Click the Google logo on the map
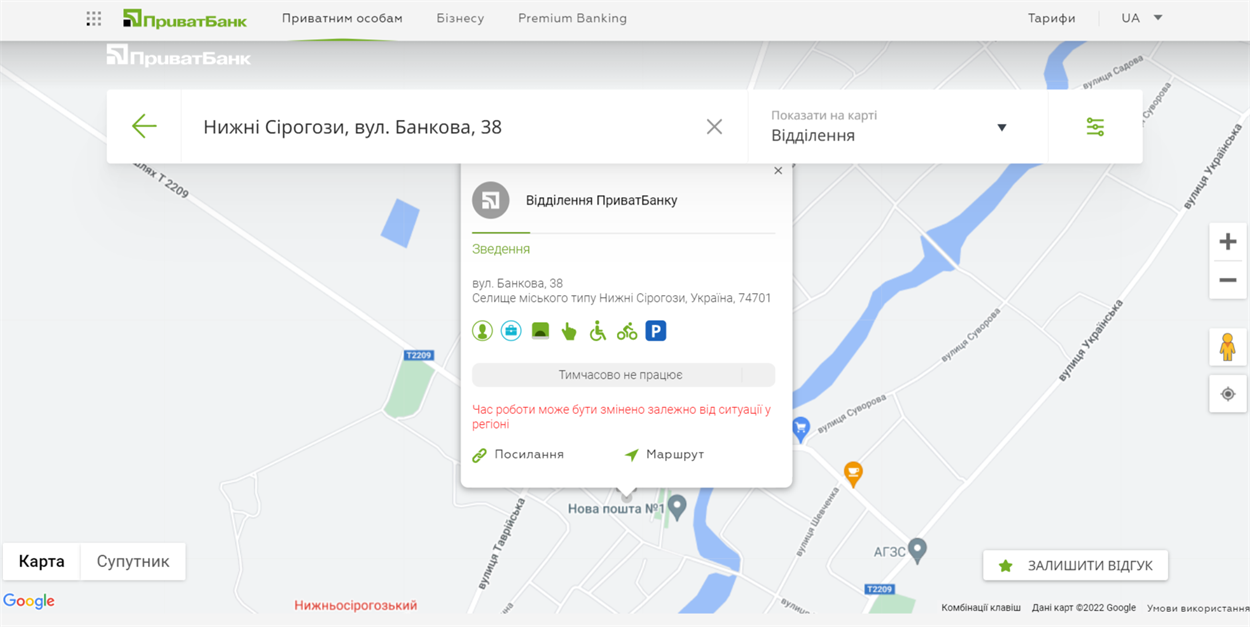1250x627 pixels. pyautogui.click(x=29, y=601)
